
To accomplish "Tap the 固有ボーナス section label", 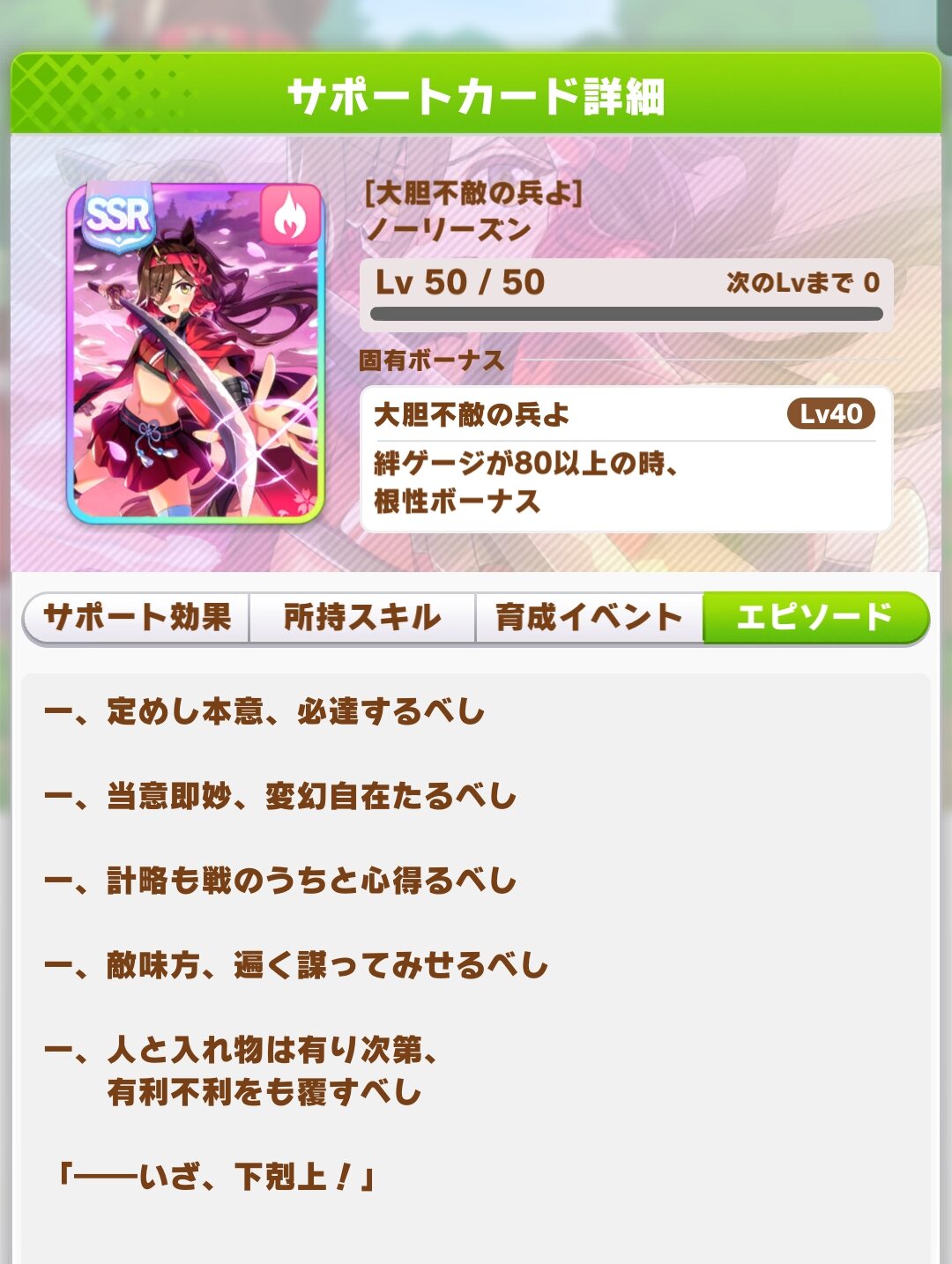I will pyautogui.click(x=431, y=361).
